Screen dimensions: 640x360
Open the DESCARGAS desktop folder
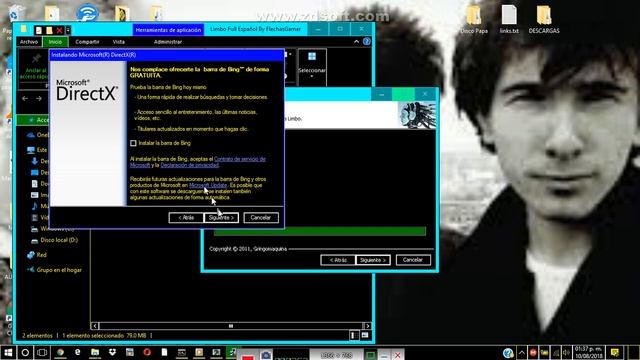(x=544, y=19)
